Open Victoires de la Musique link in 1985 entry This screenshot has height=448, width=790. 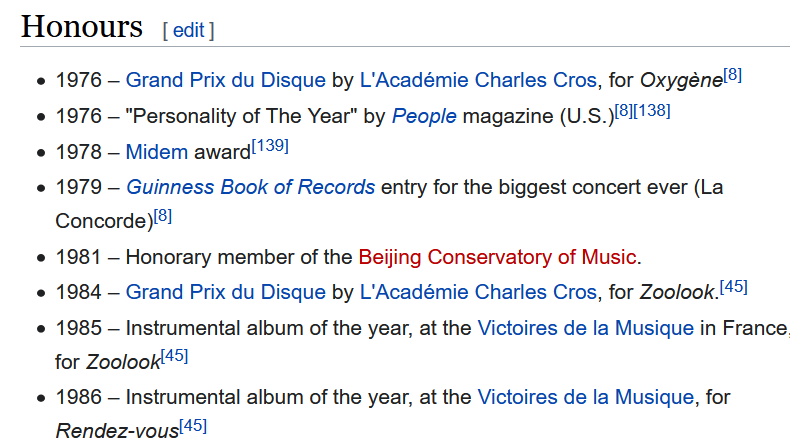(585, 327)
